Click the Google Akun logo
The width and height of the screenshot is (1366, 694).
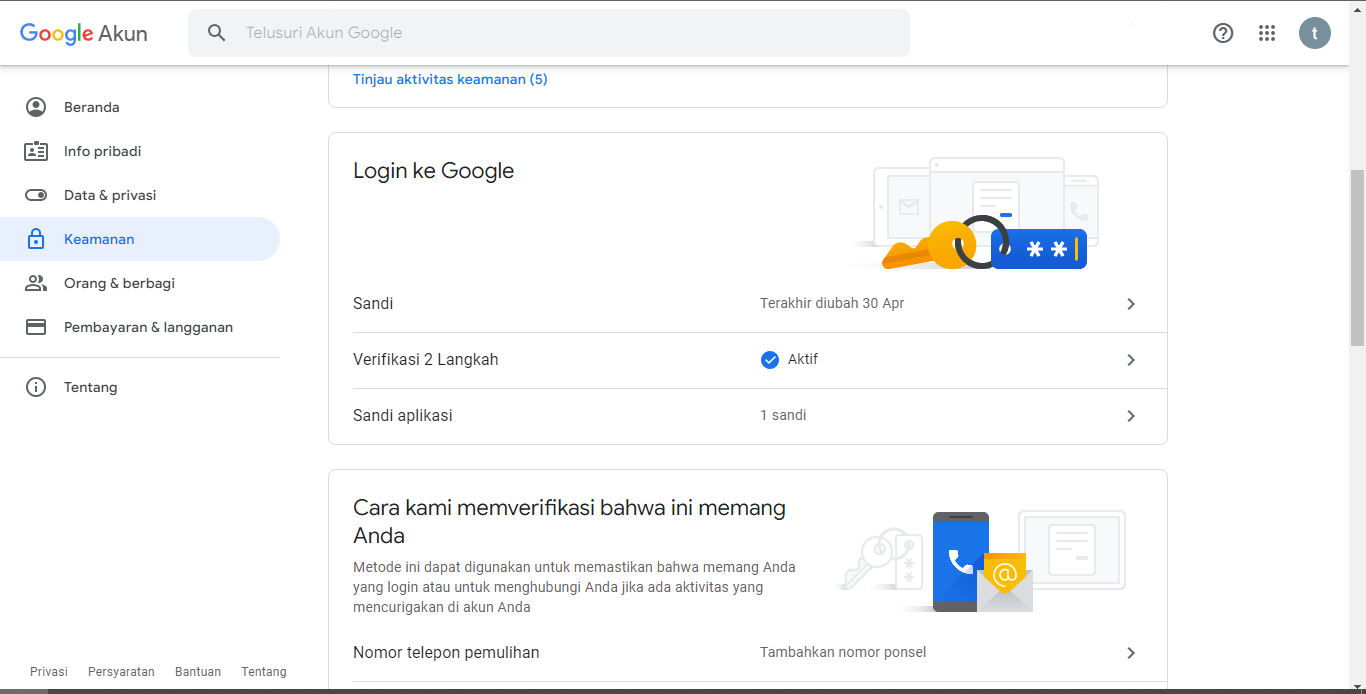[84, 33]
